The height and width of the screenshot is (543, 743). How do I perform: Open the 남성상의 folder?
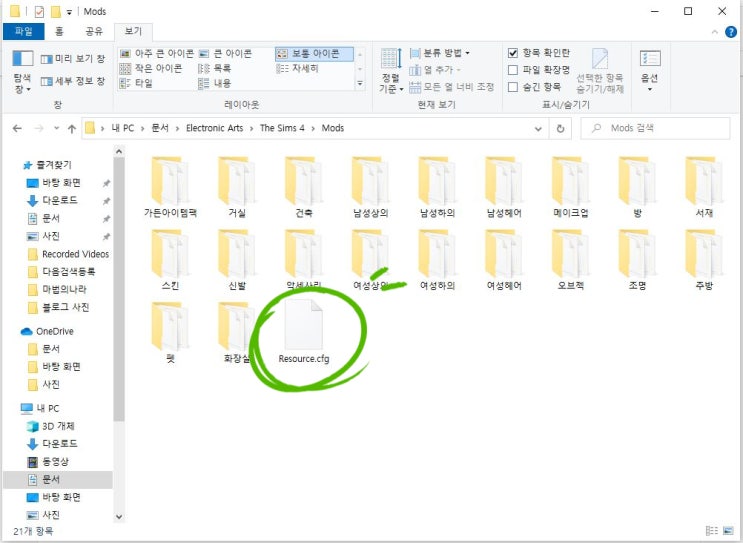click(371, 188)
